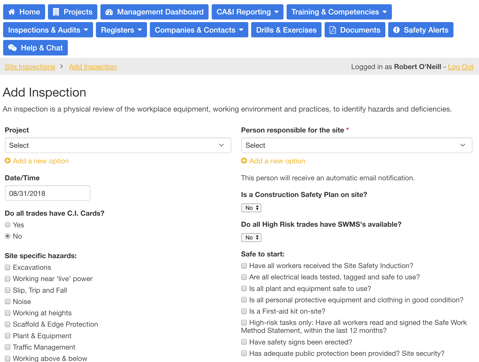Check the Excavations hazard box

(x=8, y=267)
